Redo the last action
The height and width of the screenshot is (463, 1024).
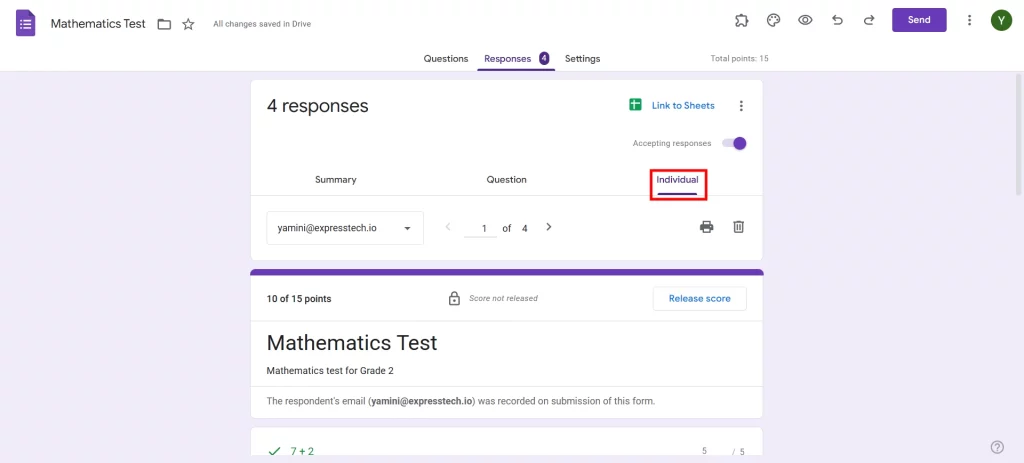(x=869, y=20)
